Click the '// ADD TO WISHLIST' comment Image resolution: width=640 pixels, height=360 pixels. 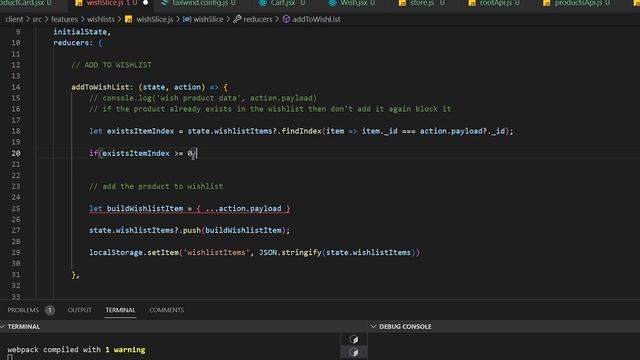point(111,65)
